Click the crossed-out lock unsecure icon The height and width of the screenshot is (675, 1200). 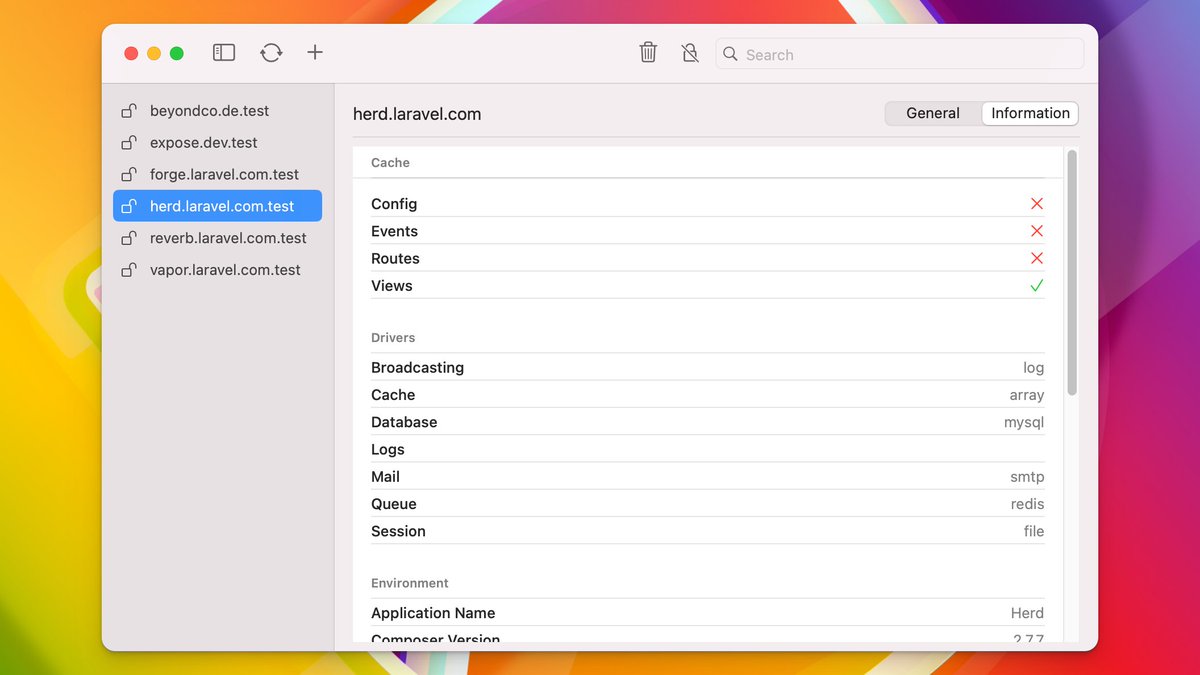click(x=690, y=52)
